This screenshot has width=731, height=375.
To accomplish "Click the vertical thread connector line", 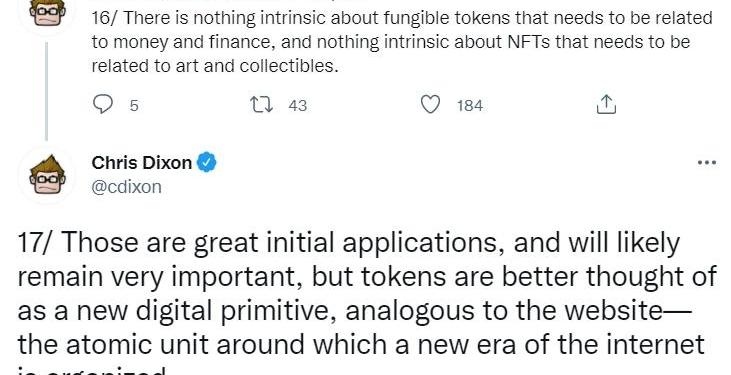I will pos(46,91).
